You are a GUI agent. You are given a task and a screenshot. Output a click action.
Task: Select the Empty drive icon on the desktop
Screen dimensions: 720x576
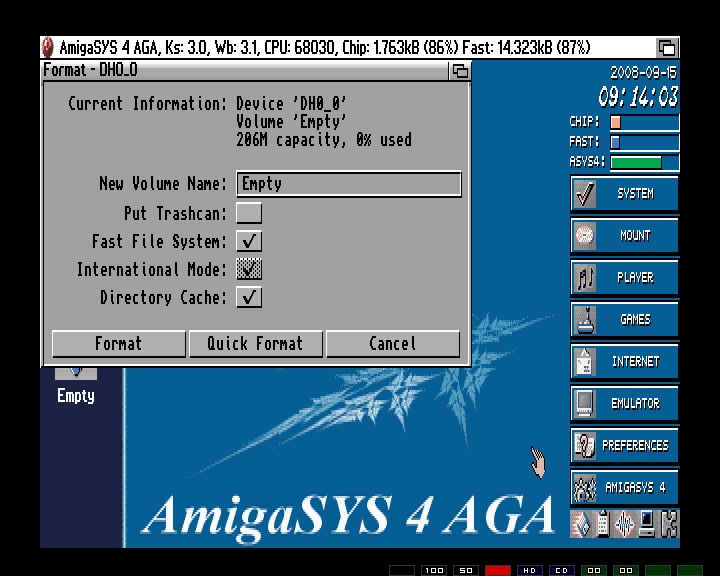tap(76, 387)
